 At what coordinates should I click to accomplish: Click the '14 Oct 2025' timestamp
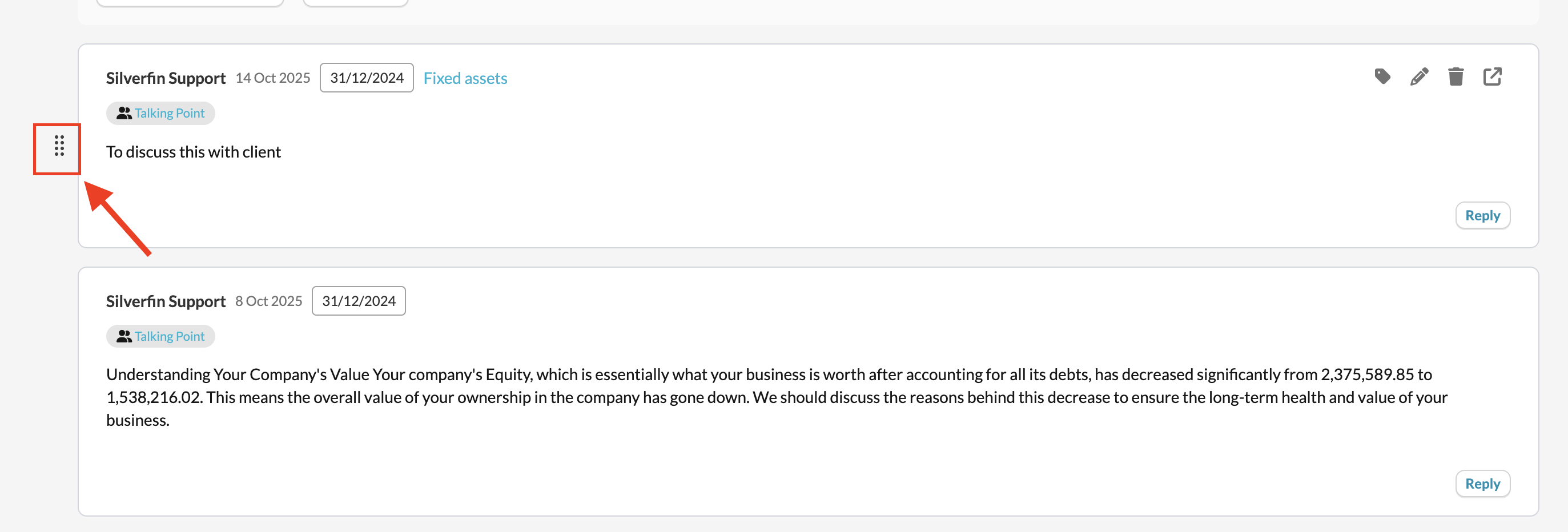coord(273,78)
